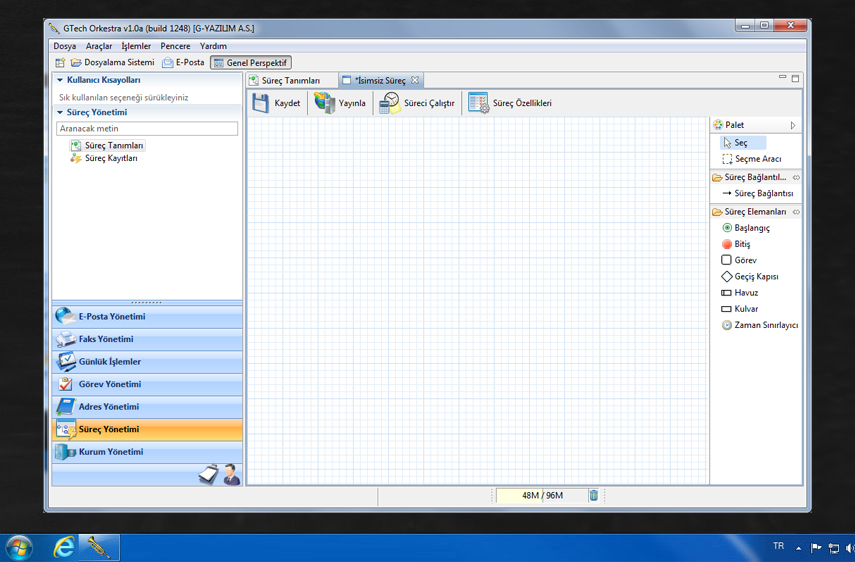855x562 pixels.
Task: Select the Geçiş Kapısı gateway element
Action: [x=750, y=276]
